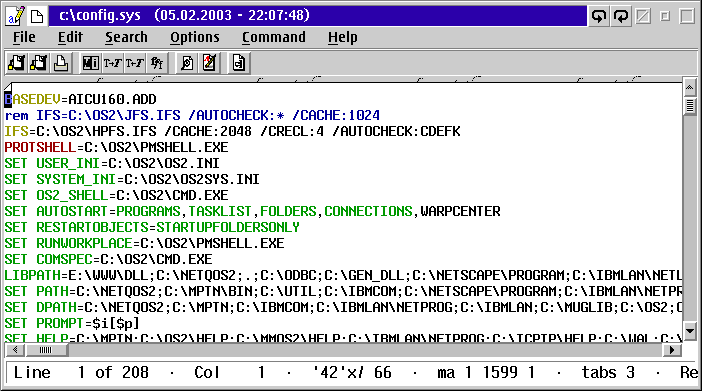
Task: Click the SET AUTOSTART line
Action: pyautogui.click(x=253, y=211)
